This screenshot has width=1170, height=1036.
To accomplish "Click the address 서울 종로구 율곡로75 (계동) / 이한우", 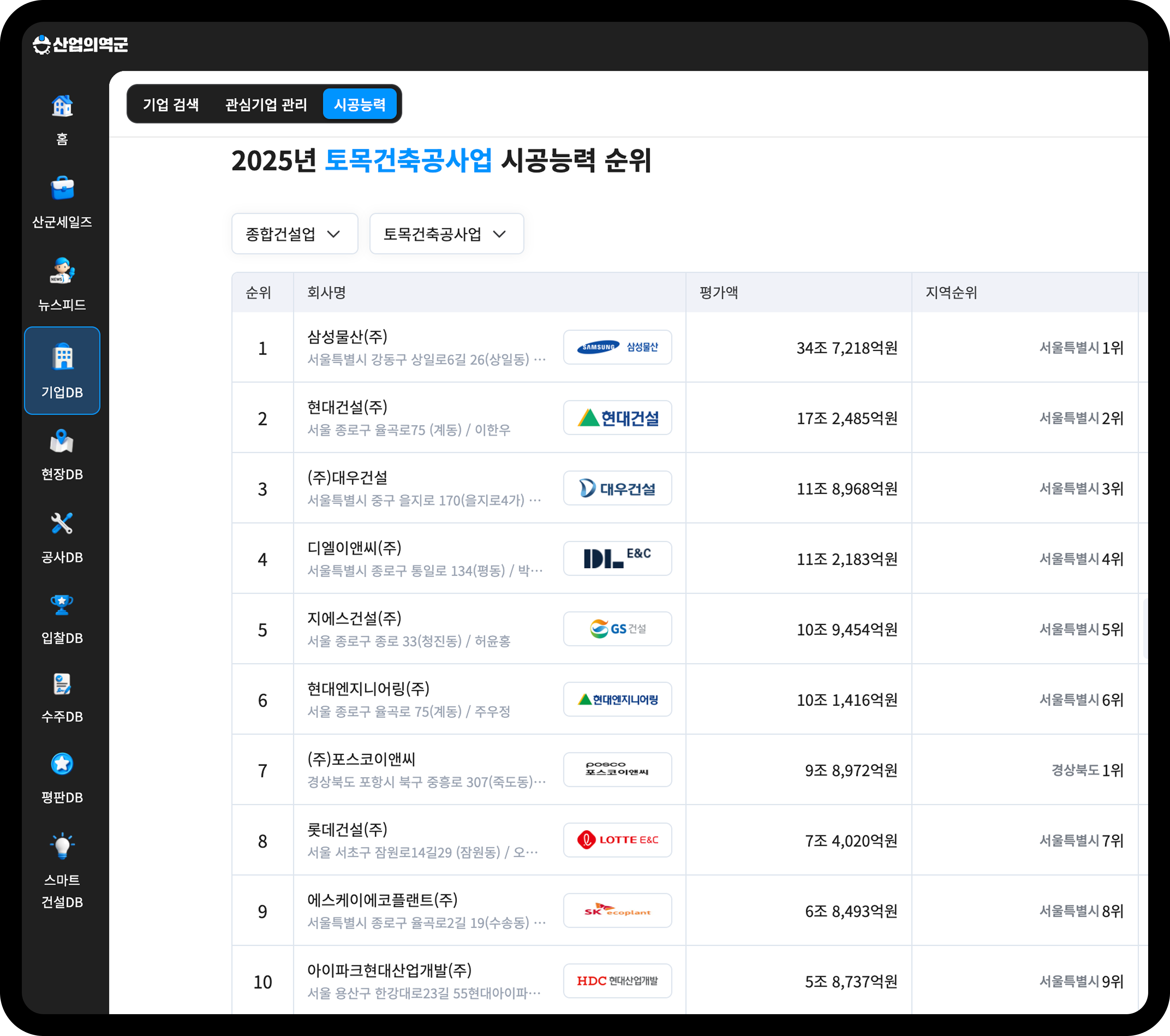I will (x=409, y=429).
